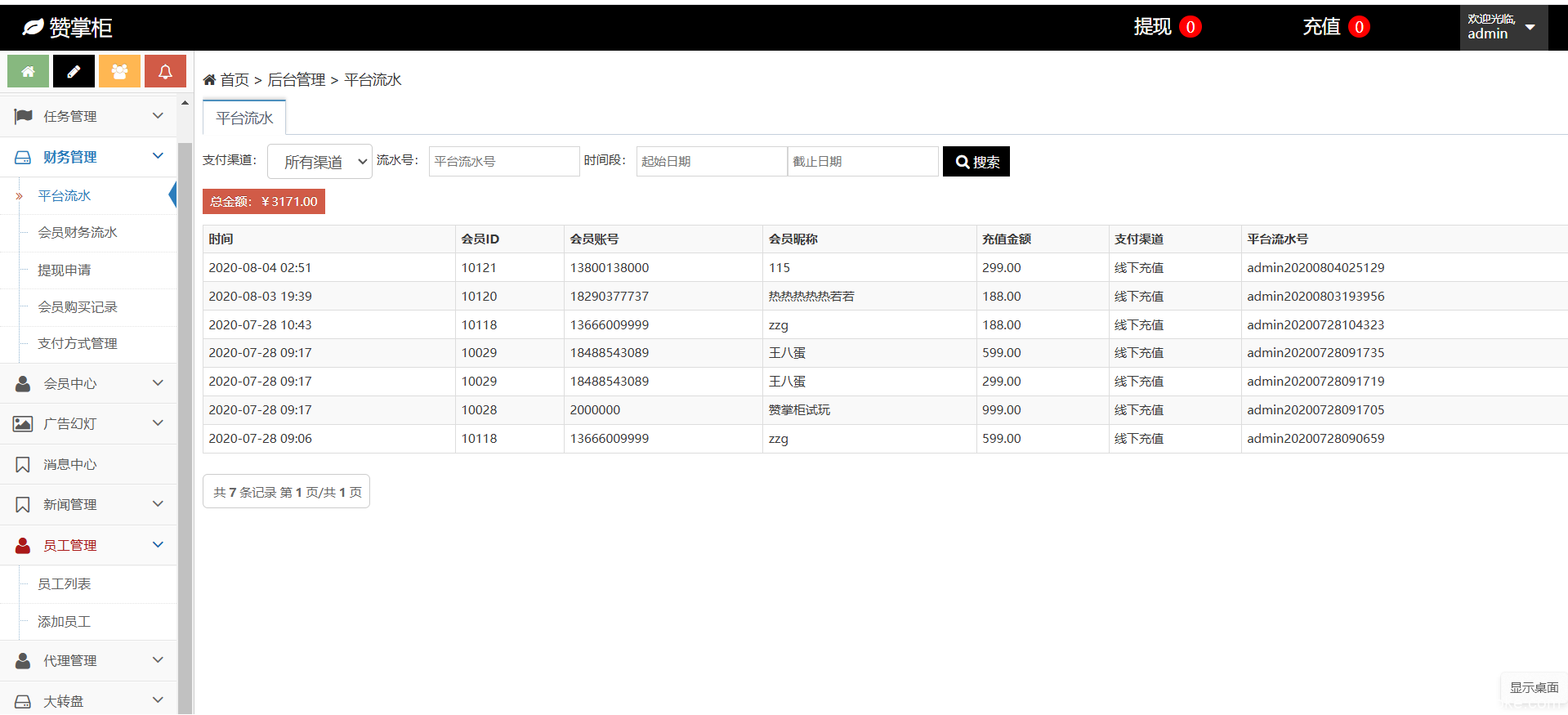Collapse the 员工管理 sidebar section
1568x715 pixels.
(x=88, y=545)
